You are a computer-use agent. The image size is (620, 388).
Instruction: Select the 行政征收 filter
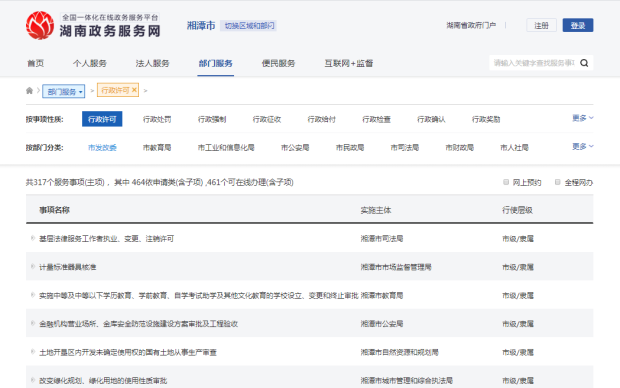267,119
